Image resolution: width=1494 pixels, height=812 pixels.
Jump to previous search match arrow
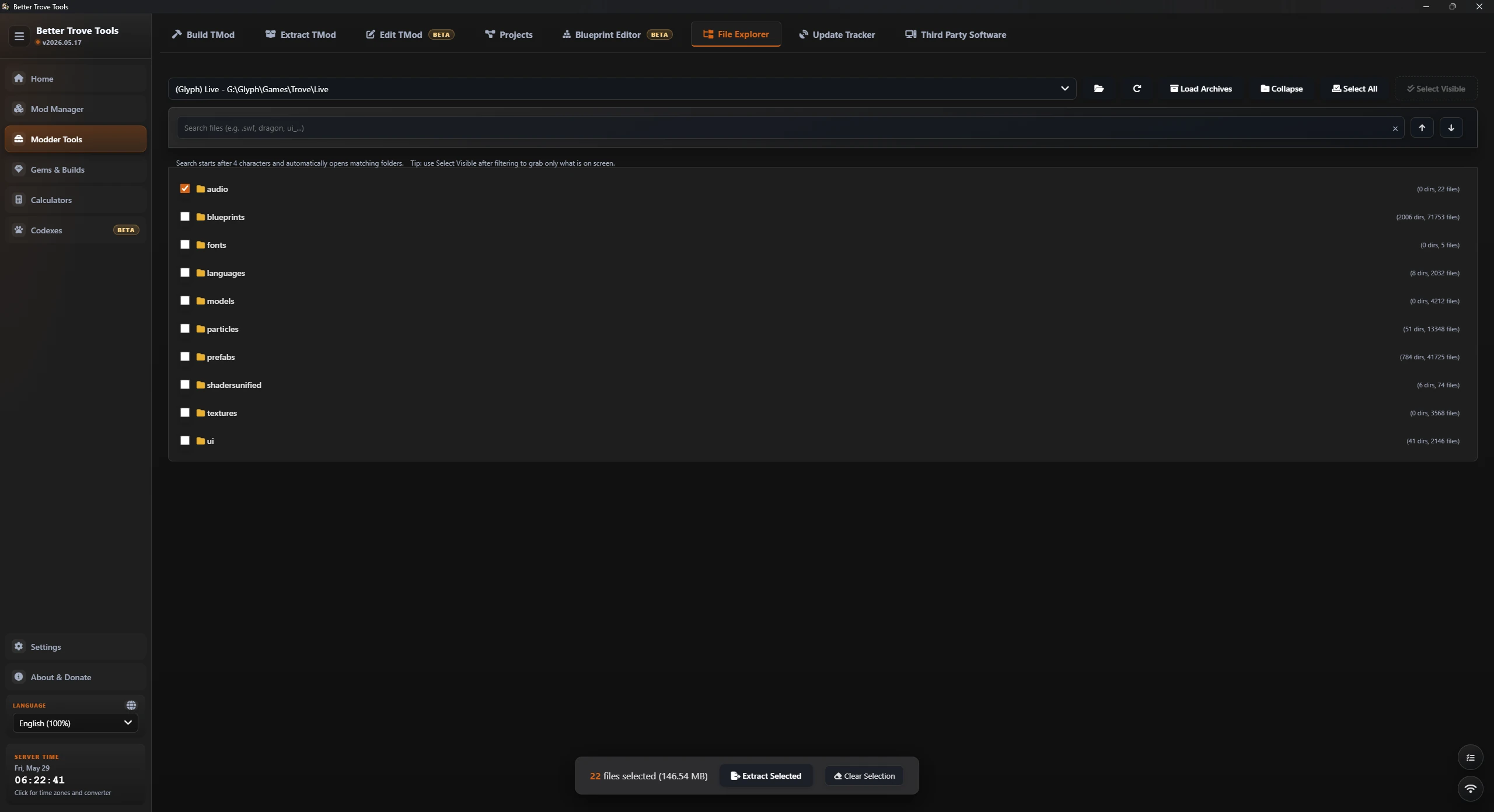point(1422,128)
